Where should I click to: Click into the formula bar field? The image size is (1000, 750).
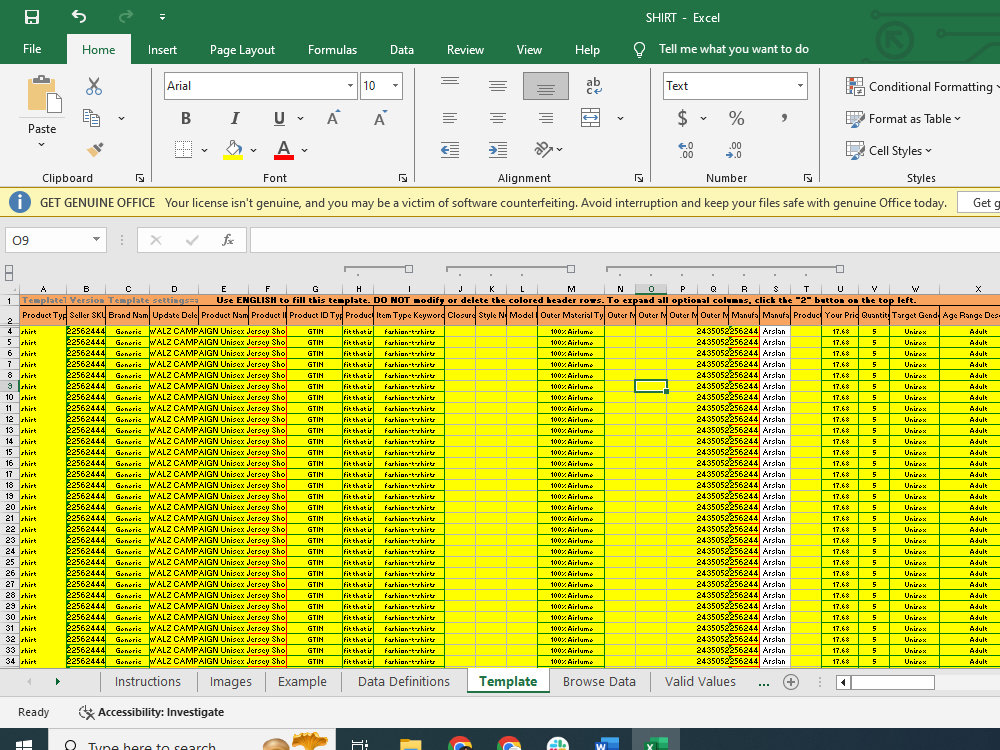[624, 240]
